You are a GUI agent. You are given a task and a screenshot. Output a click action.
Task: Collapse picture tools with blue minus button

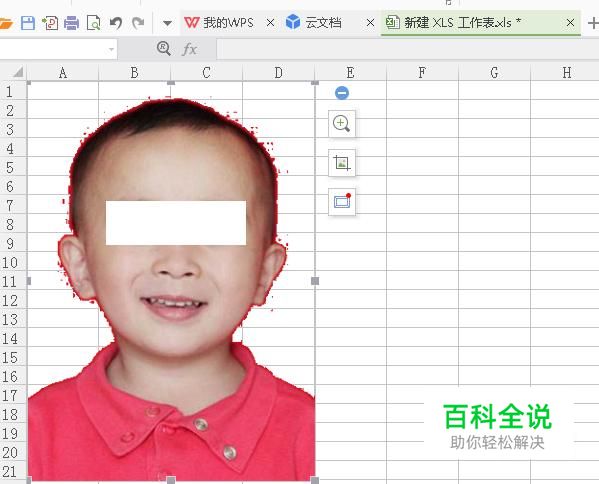point(342,93)
